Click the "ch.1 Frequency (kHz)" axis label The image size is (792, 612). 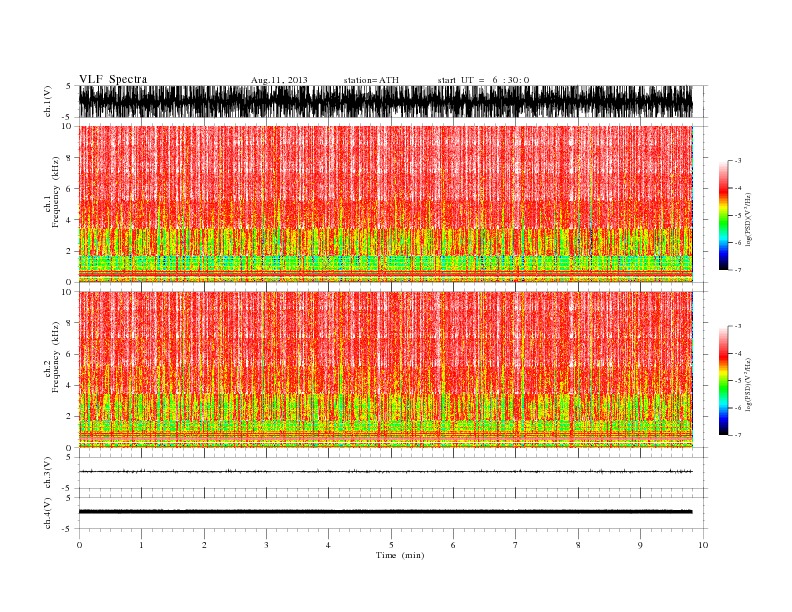[x=52, y=192]
